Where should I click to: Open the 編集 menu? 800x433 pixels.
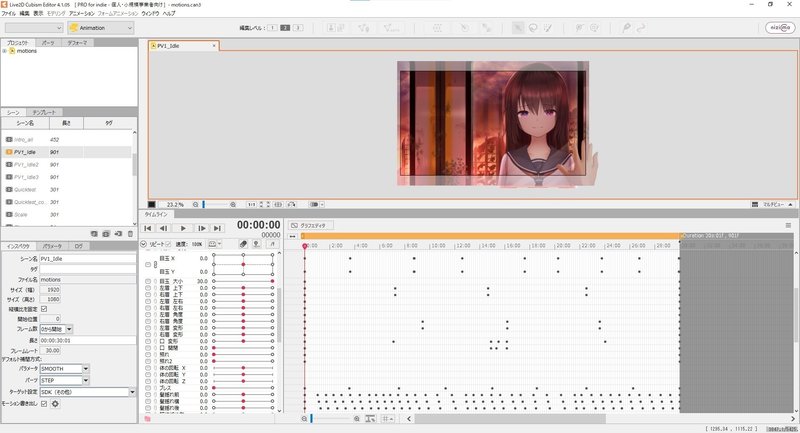pyautogui.click(x=24, y=13)
